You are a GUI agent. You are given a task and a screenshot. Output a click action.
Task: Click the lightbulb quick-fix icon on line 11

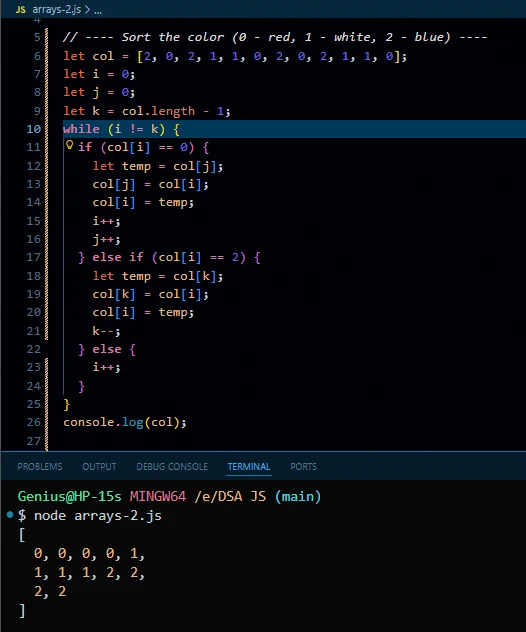click(69, 145)
